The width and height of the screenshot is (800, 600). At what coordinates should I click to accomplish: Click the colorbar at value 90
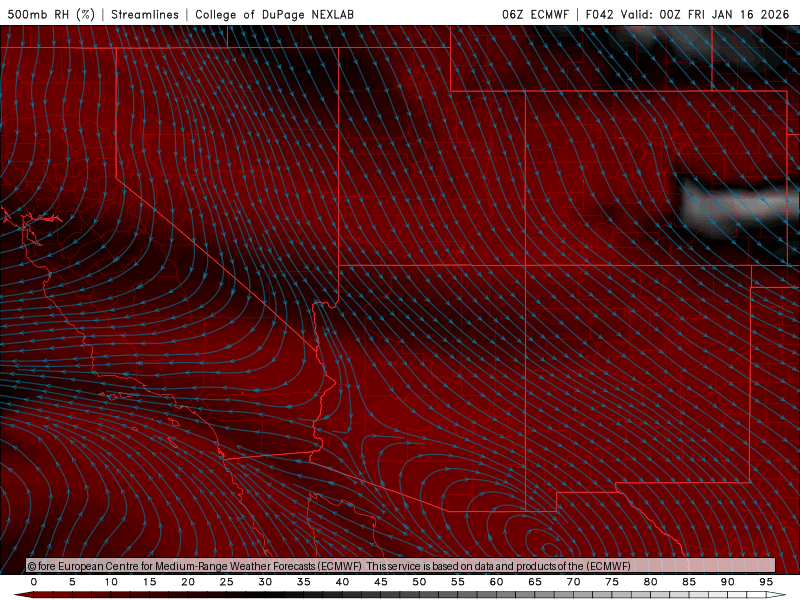(727, 582)
